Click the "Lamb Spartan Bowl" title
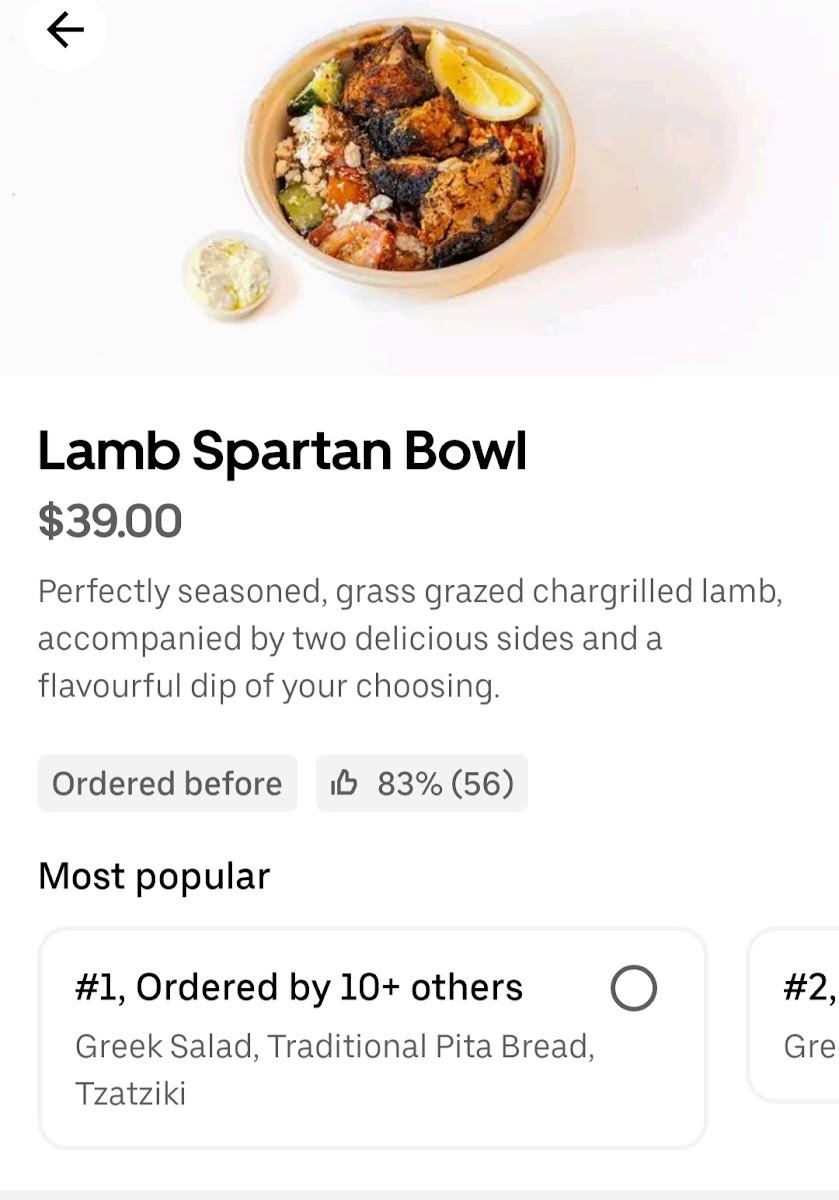Image resolution: width=839 pixels, height=1200 pixels. coord(282,451)
